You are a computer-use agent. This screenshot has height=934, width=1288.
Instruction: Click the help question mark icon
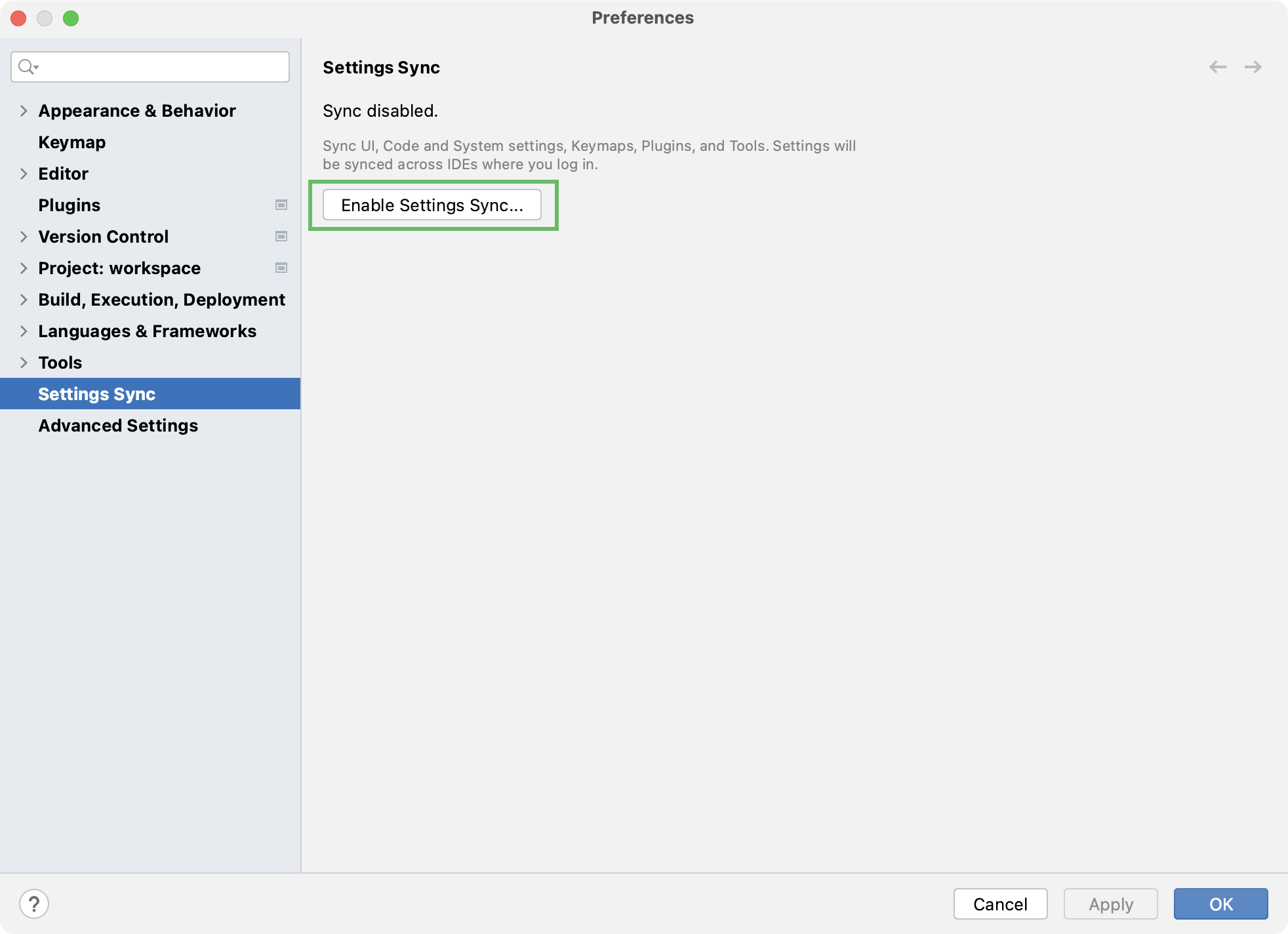pos(33,904)
